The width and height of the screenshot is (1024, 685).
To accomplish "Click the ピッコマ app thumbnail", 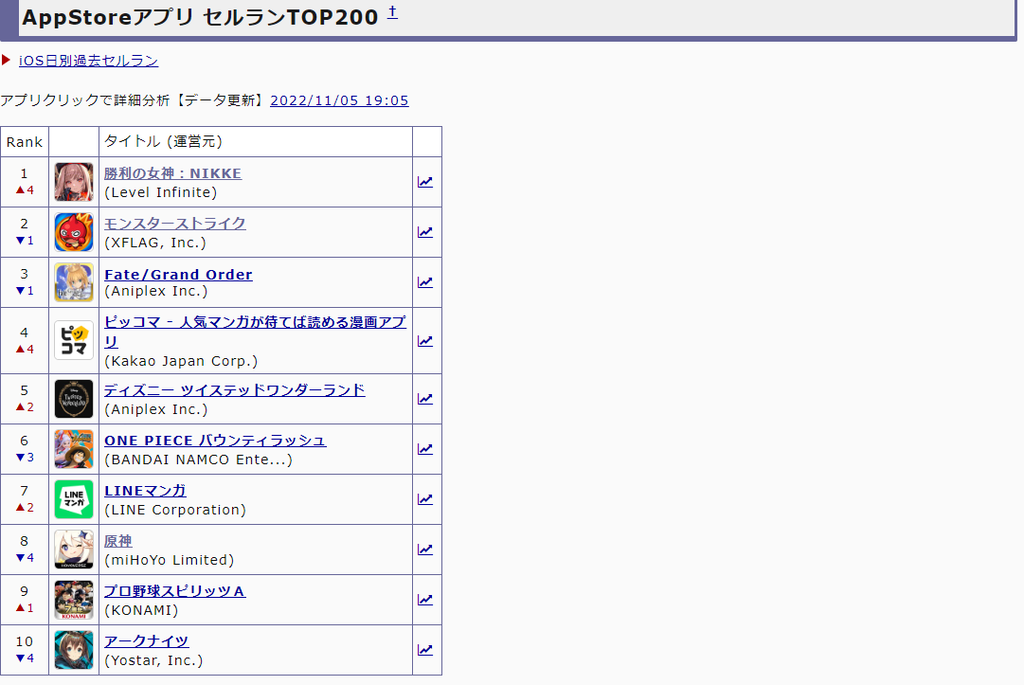I will tap(74, 340).
